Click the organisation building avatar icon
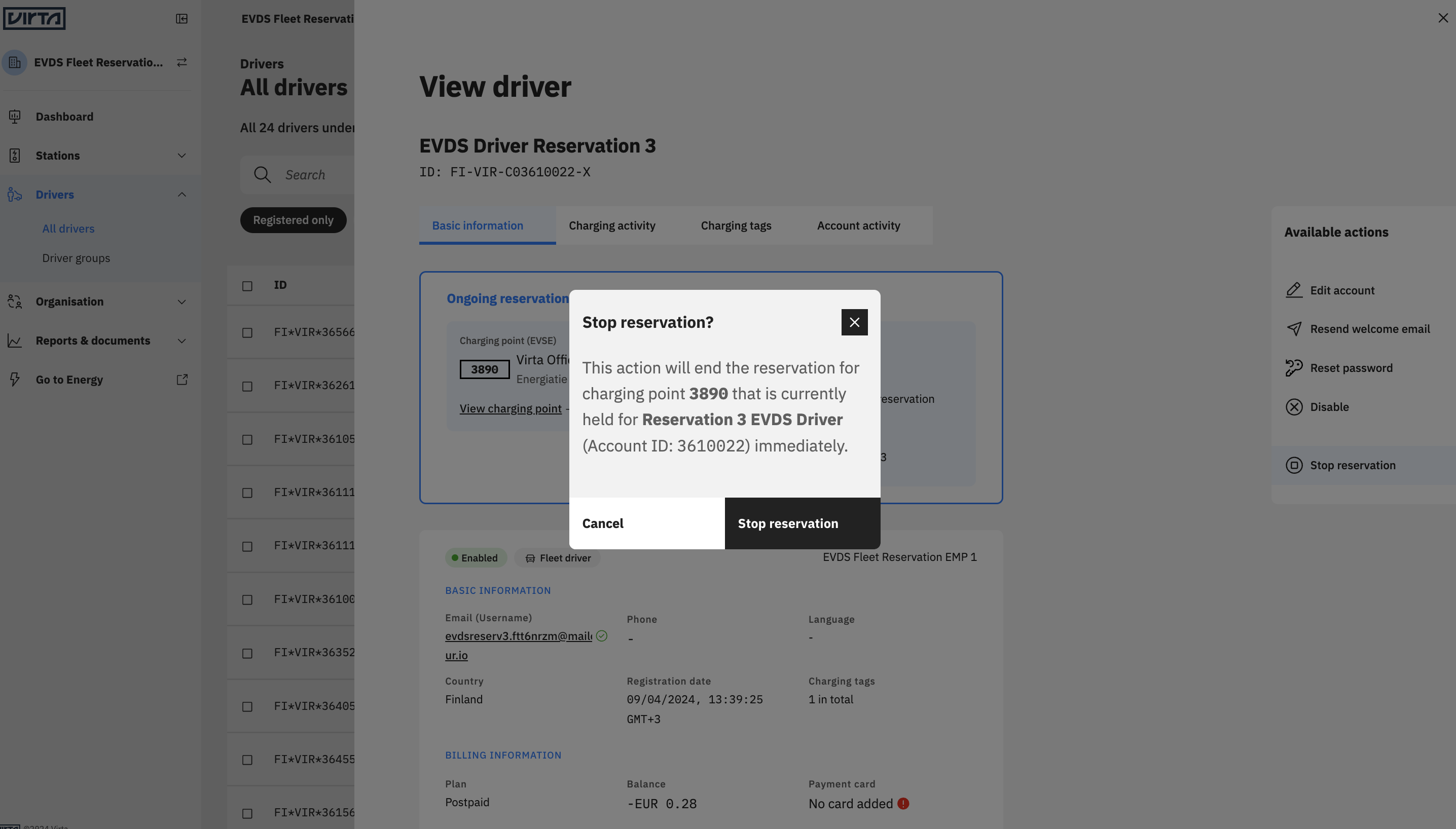 point(15,62)
